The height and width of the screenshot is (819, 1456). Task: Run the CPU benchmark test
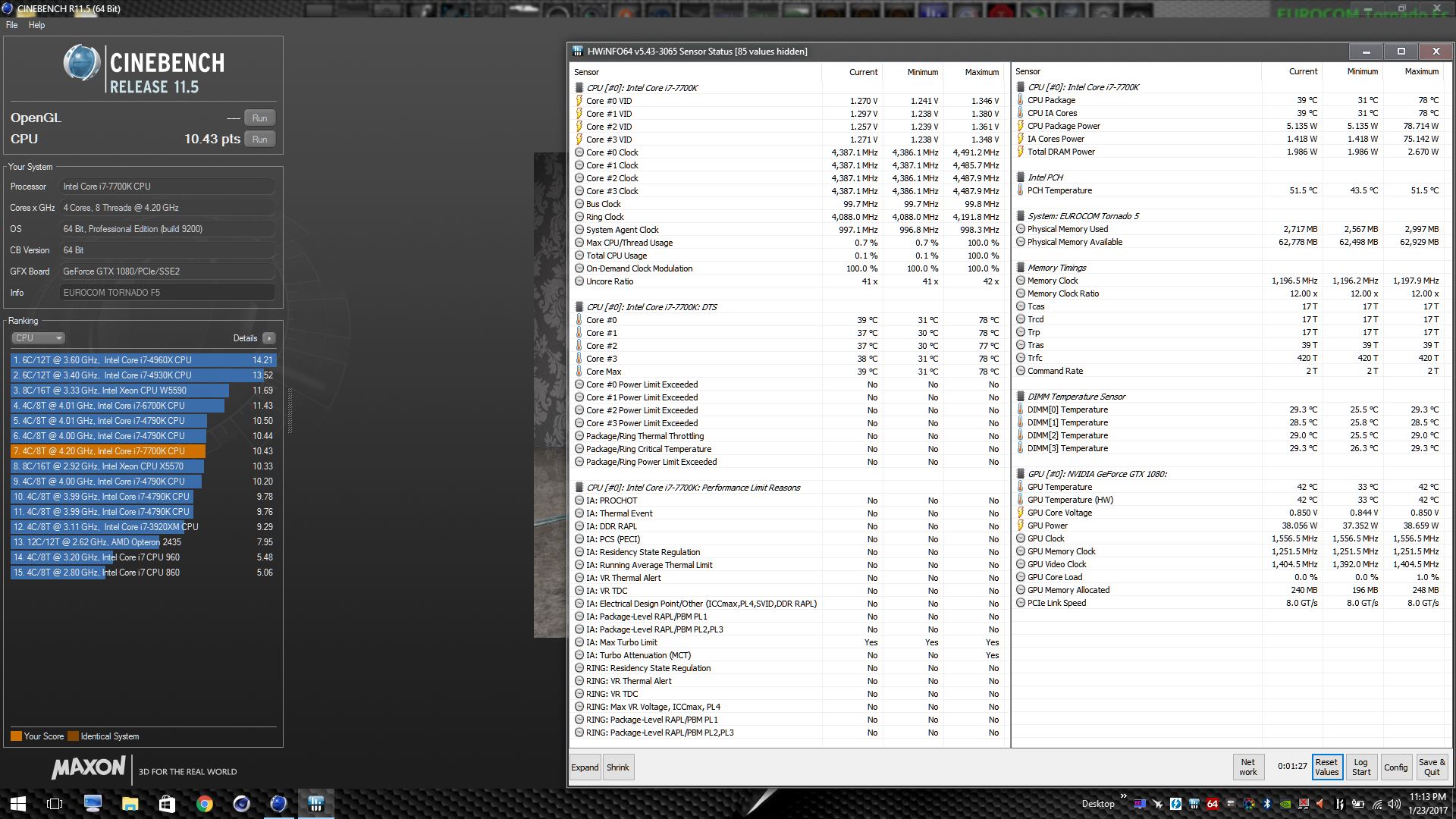(x=259, y=140)
